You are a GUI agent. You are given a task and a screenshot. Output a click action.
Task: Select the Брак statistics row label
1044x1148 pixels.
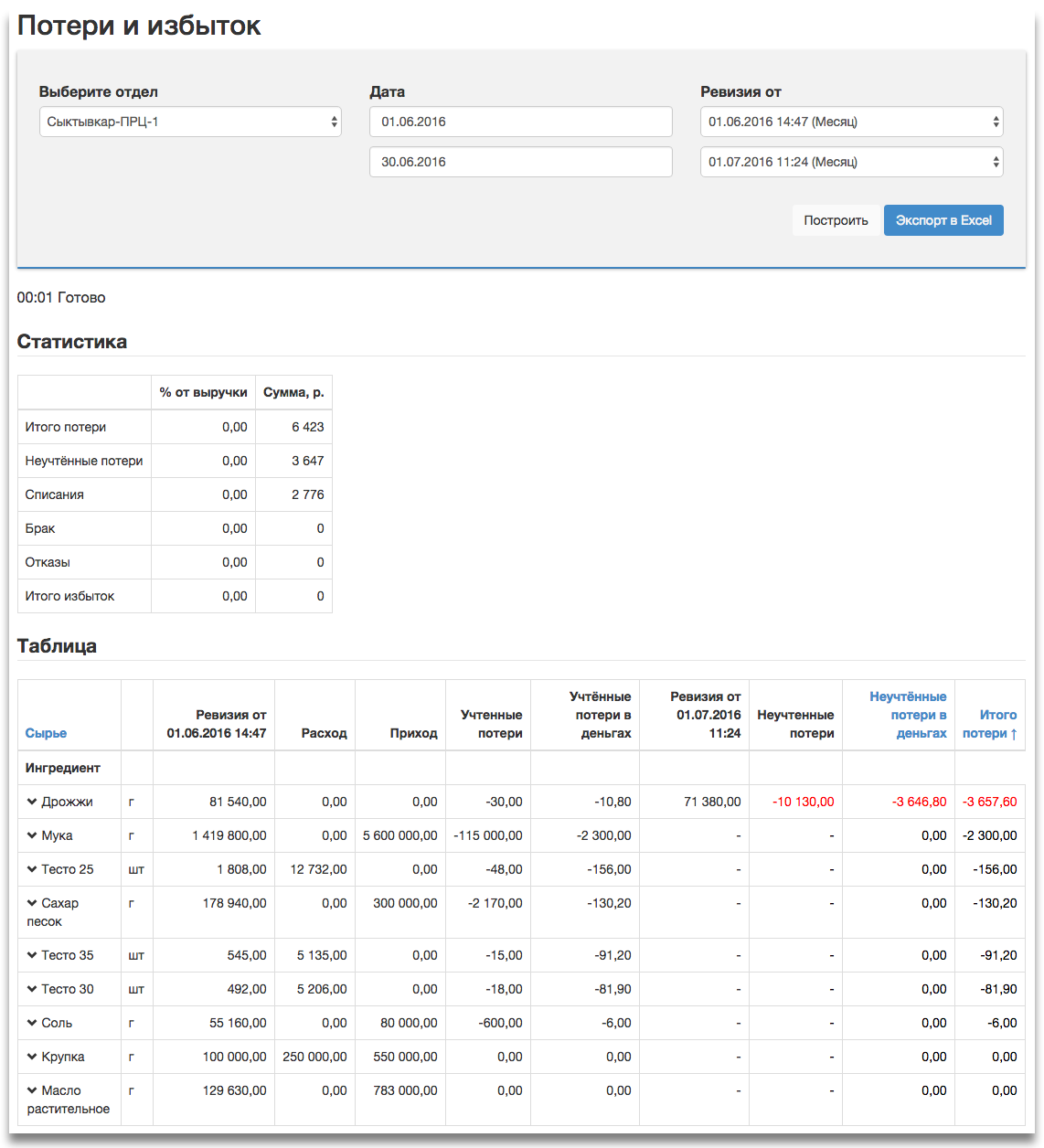40,528
